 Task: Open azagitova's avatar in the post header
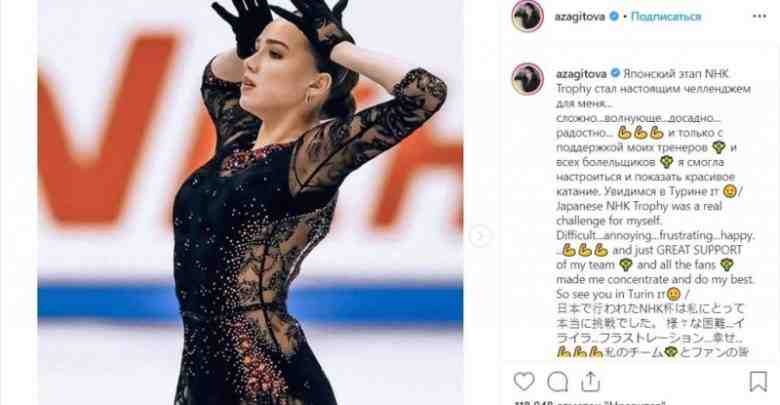coord(527,16)
